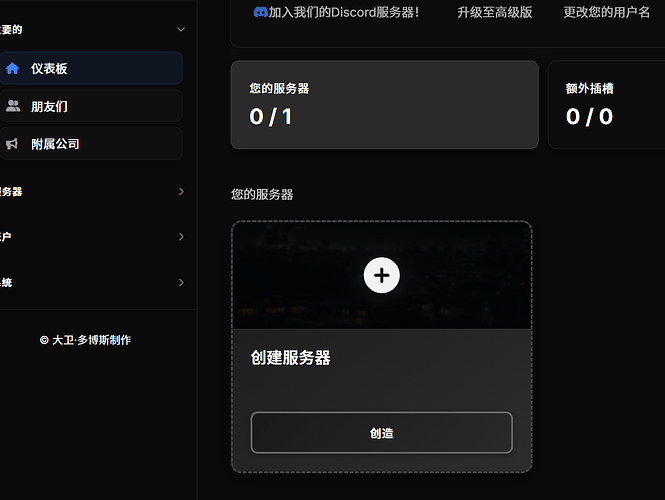665x500 pixels.
Task: Expand the 服务器 sidebar section
Action: [180, 191]
